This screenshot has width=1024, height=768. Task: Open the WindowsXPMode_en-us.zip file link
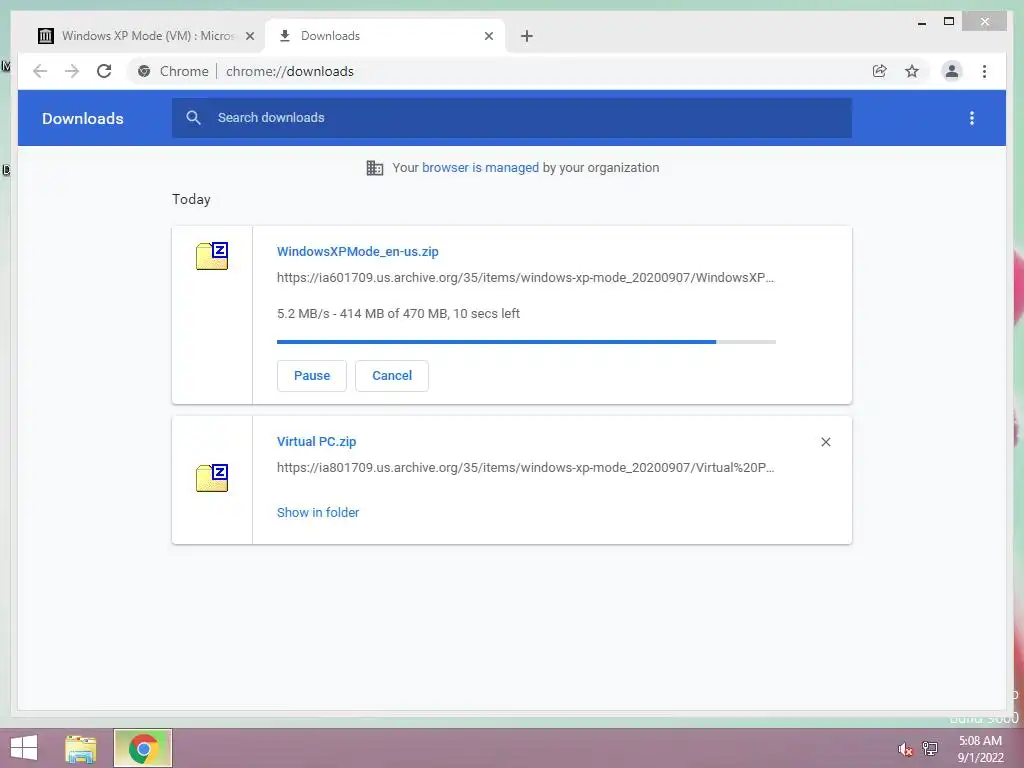[358, 251]
